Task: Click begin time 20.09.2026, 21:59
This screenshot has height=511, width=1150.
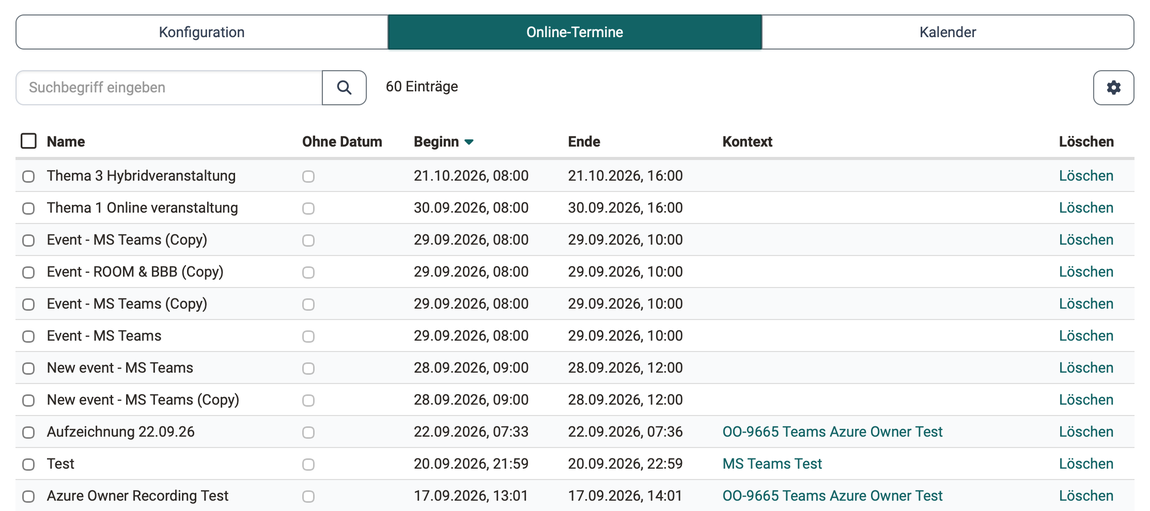Action: tap(471, 463)
